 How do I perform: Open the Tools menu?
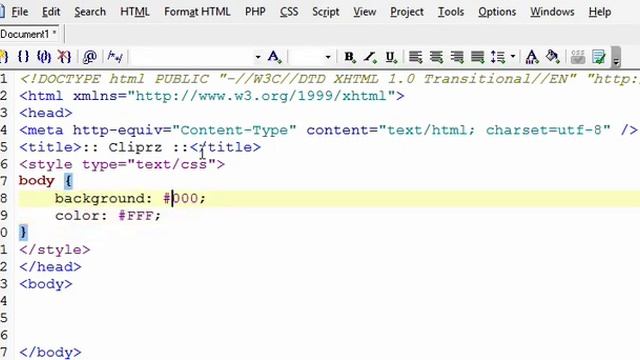[x=451, y=12]
